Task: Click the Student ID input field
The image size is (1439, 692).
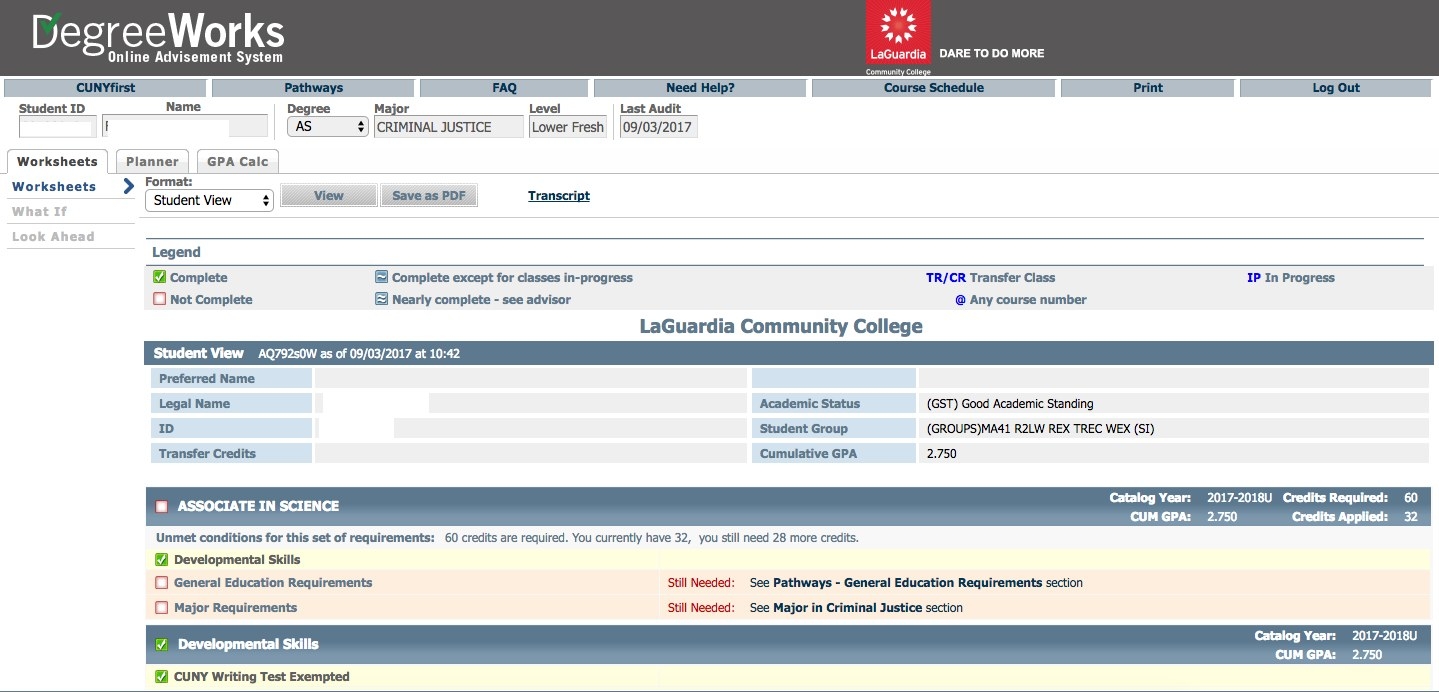Action: [58, 127]
